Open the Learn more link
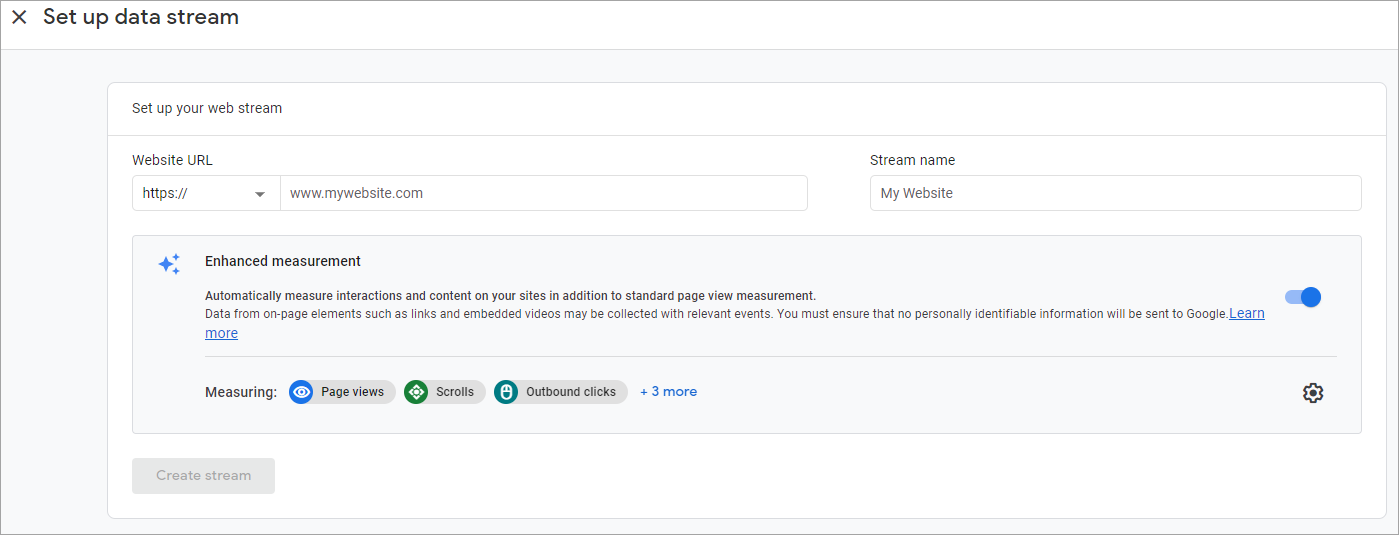Image resolution: width=1399 pixels, height=535 pixels. (x=1246, y=314)
